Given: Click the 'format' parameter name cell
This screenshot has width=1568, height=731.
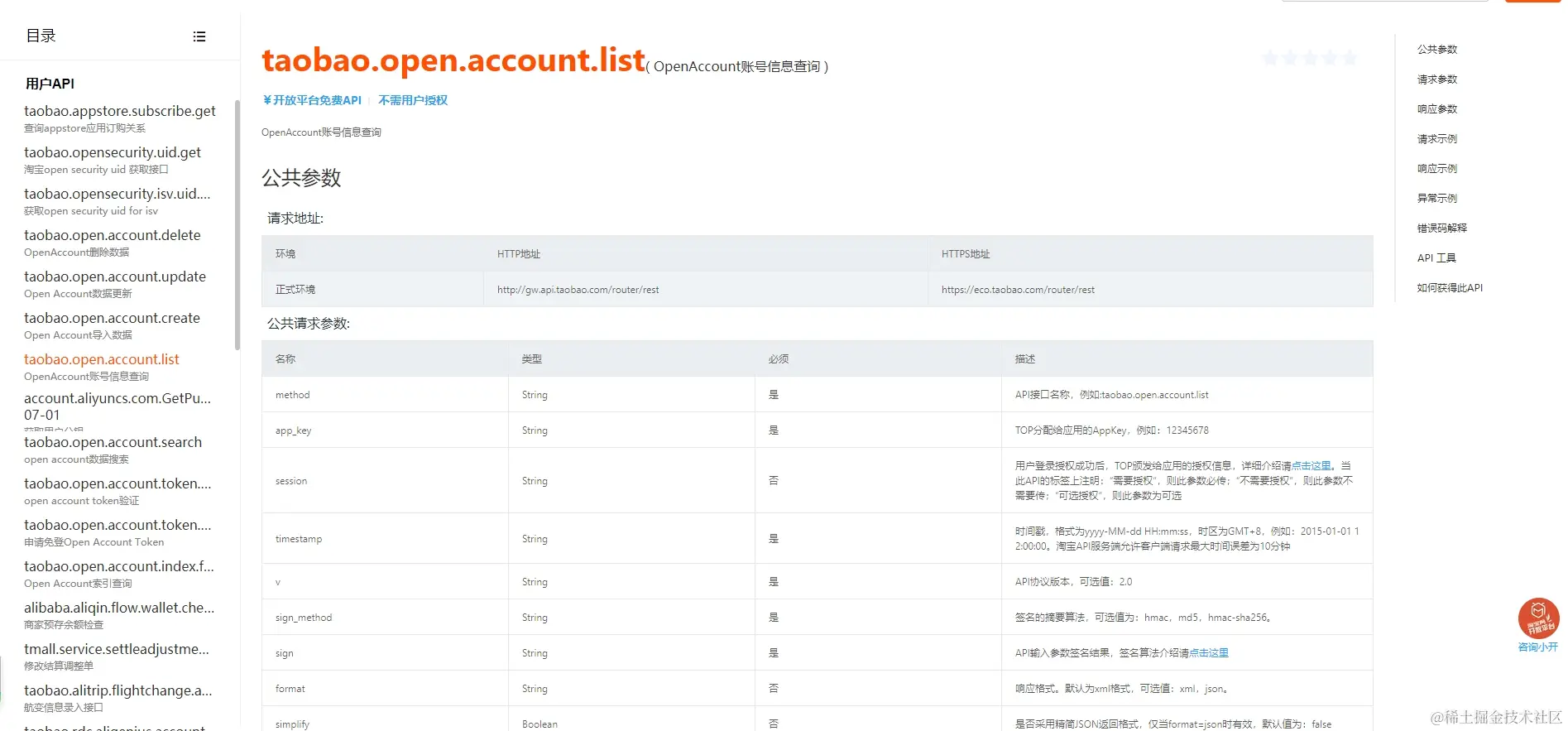Looking at the screenshot, I should [x=385, y=689].
